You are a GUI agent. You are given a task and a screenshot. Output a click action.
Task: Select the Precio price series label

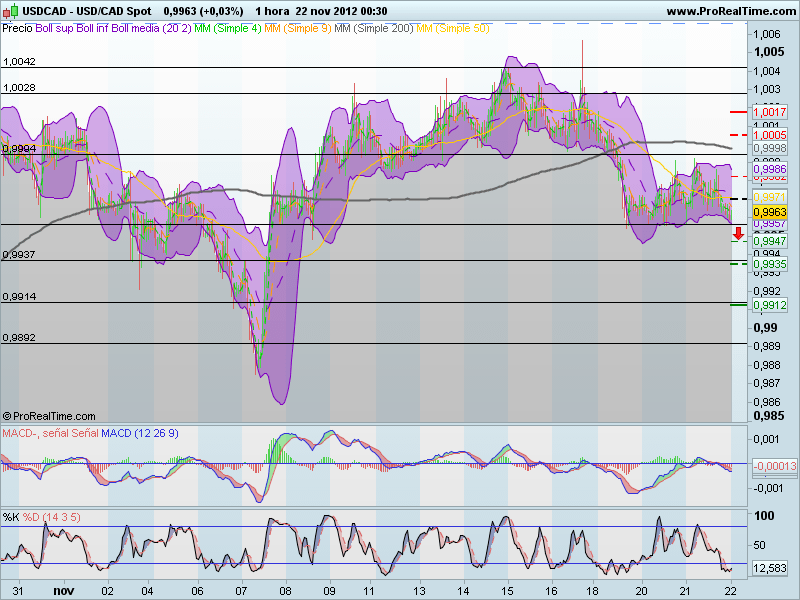click(16, 31)
